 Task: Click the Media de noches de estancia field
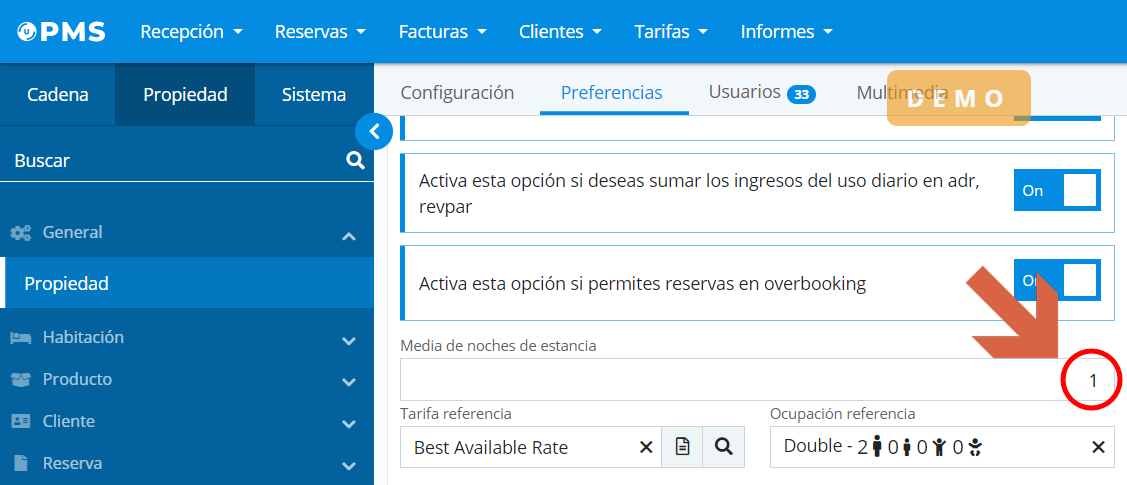[x=740, y=380]
